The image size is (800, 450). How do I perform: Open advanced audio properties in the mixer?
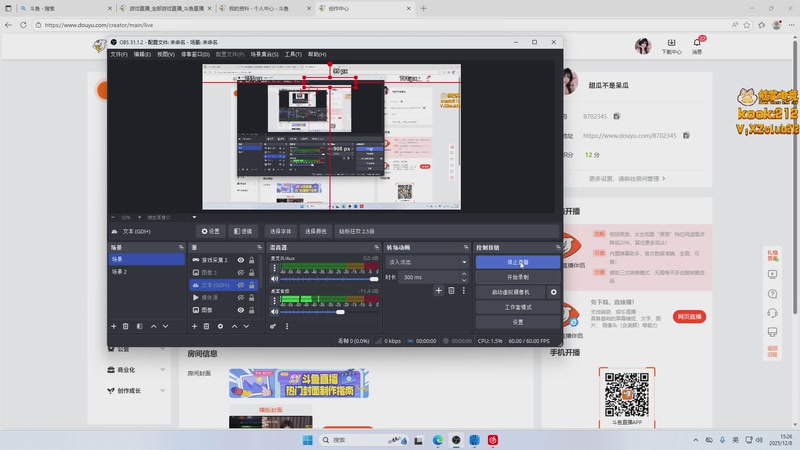pos(273,326)
